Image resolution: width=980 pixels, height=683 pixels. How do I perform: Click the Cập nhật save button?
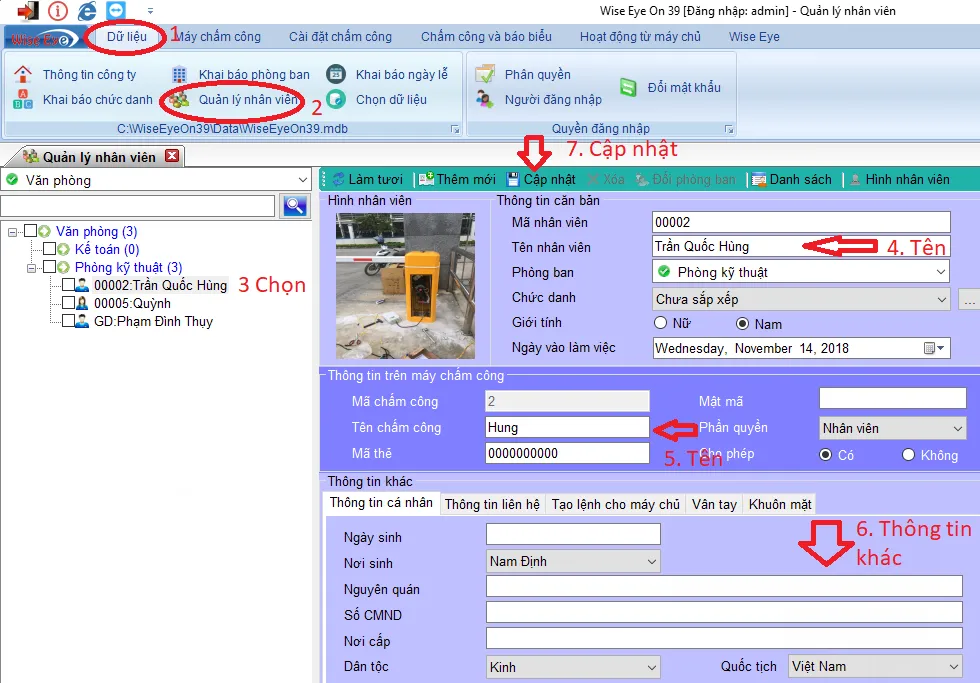(x=541, y=180)
